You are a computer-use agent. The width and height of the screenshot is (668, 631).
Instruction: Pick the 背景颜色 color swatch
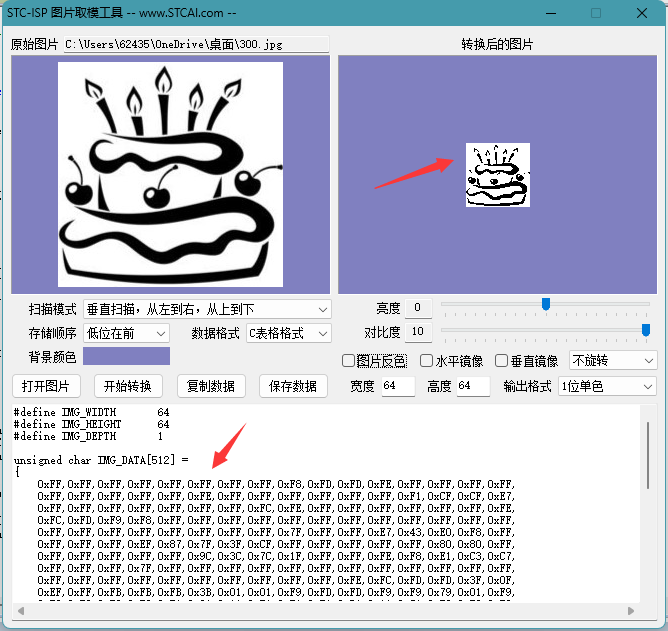pyautogui.click(x=127, y=356)
